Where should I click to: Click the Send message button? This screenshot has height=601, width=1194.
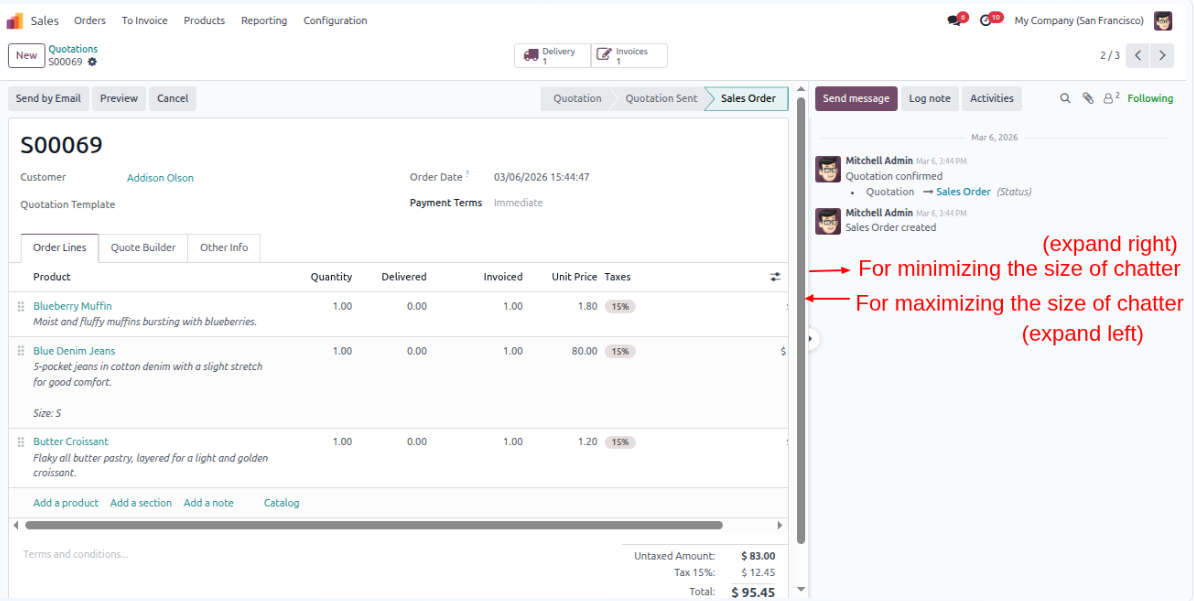point(856,98)
